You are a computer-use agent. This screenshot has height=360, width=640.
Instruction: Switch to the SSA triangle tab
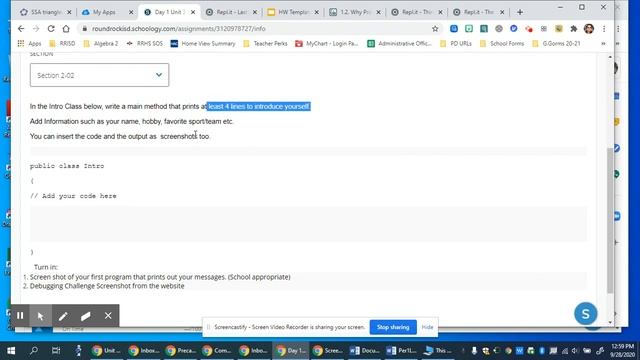46,12
